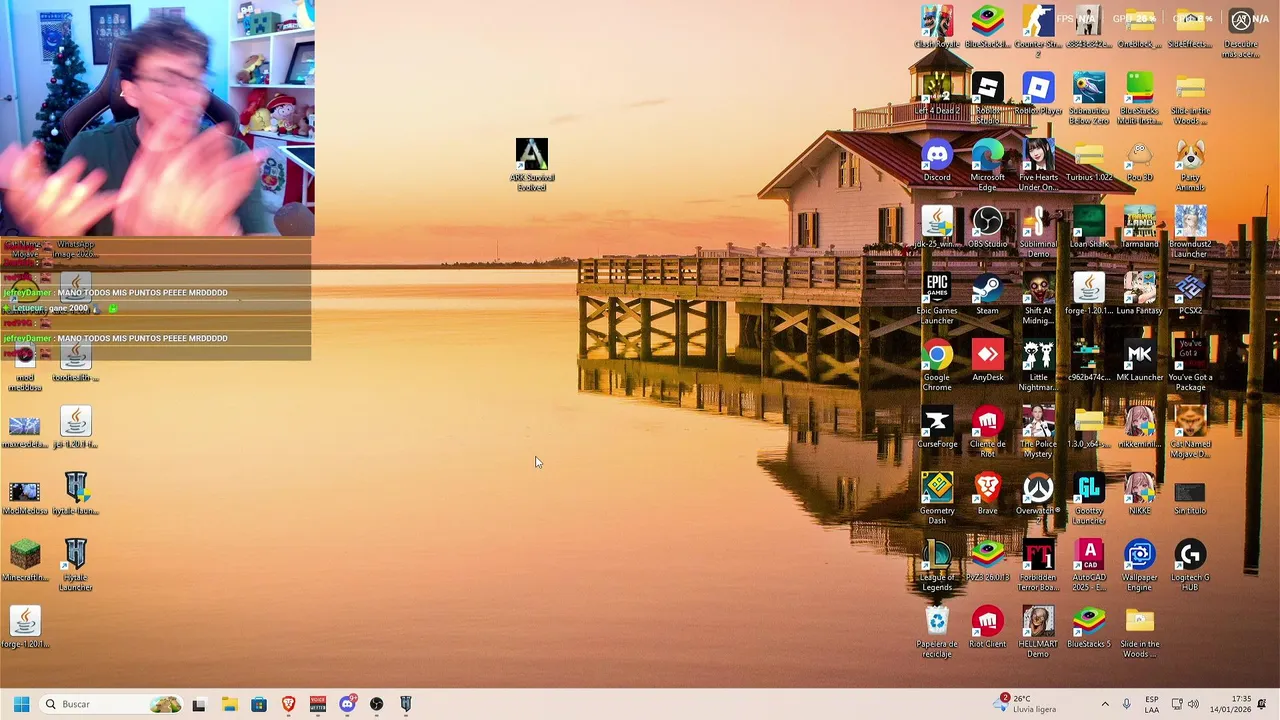Switch the ESP LAA input language
1280x720 pixels.
(1152, 704)
